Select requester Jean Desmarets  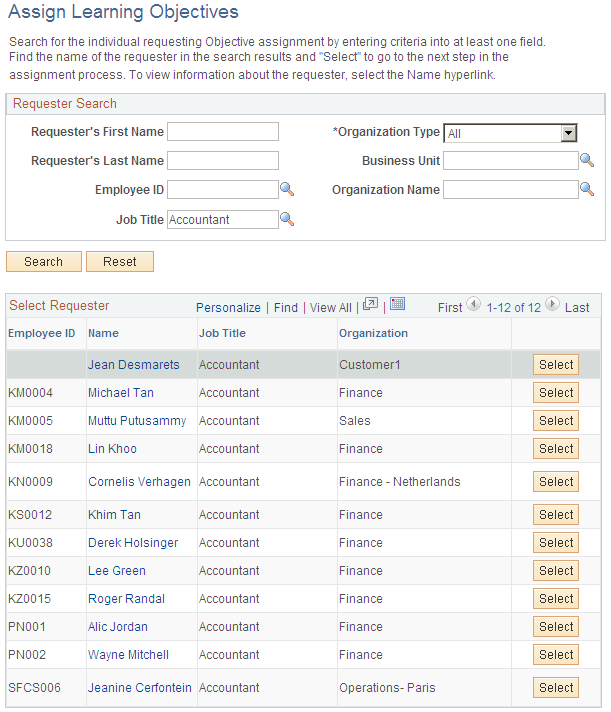pos(556,365)
